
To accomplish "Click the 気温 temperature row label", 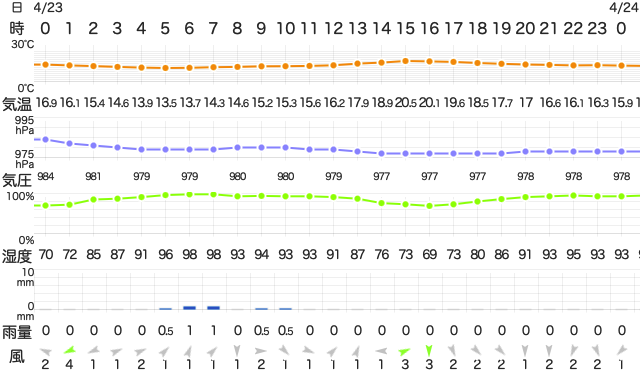I will pyautogui.click(x=17, y=104).
